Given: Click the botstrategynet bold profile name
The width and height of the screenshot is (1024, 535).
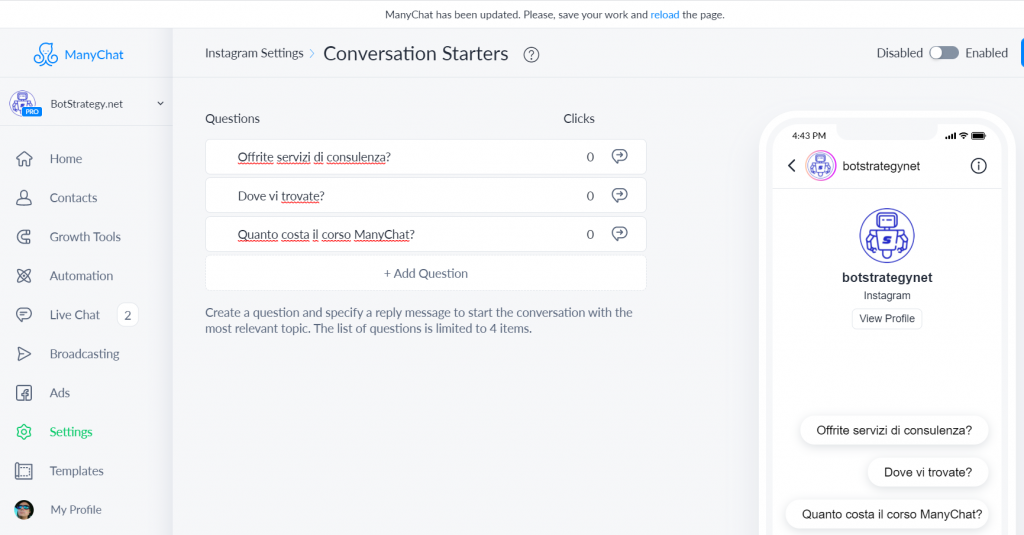Looking at the screenshot, I should [887, 278].
